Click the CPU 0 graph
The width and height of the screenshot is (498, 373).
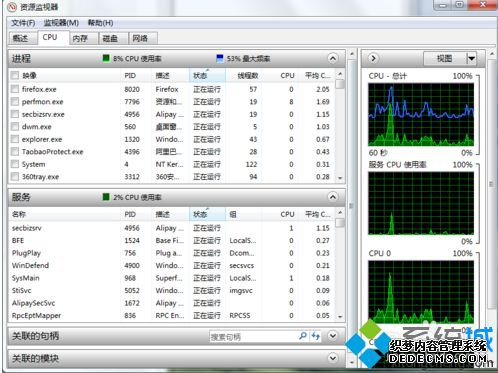point(421,292)
